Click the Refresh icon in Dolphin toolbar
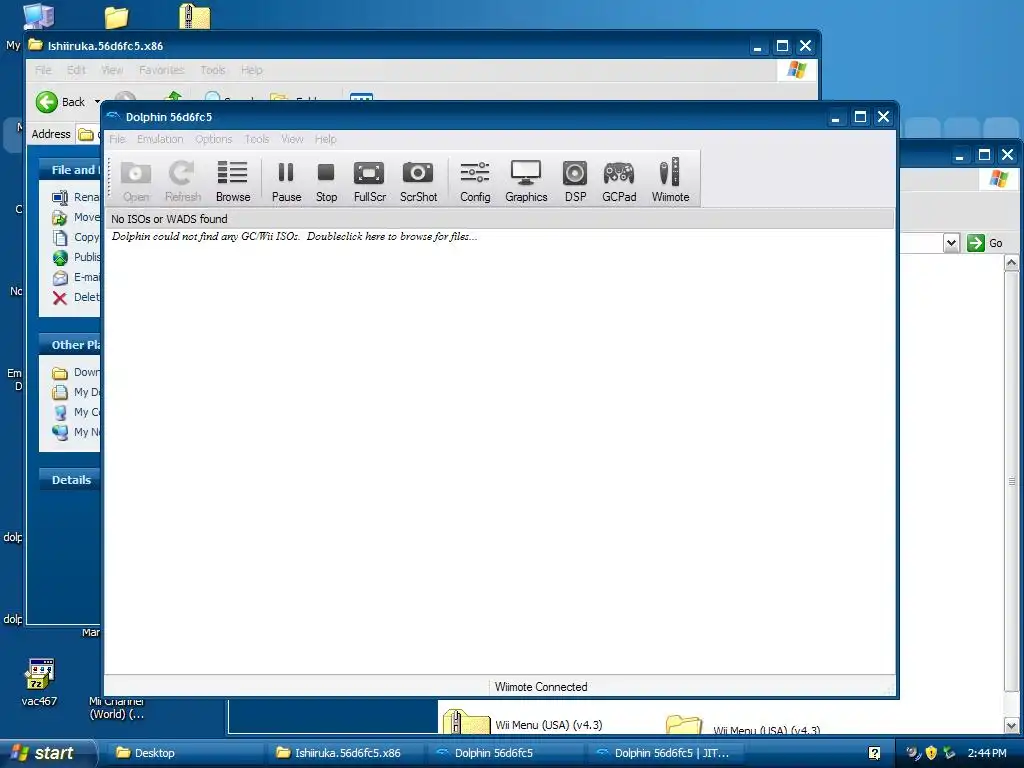Screen dimensions: 1024x768 pos(182,182)
